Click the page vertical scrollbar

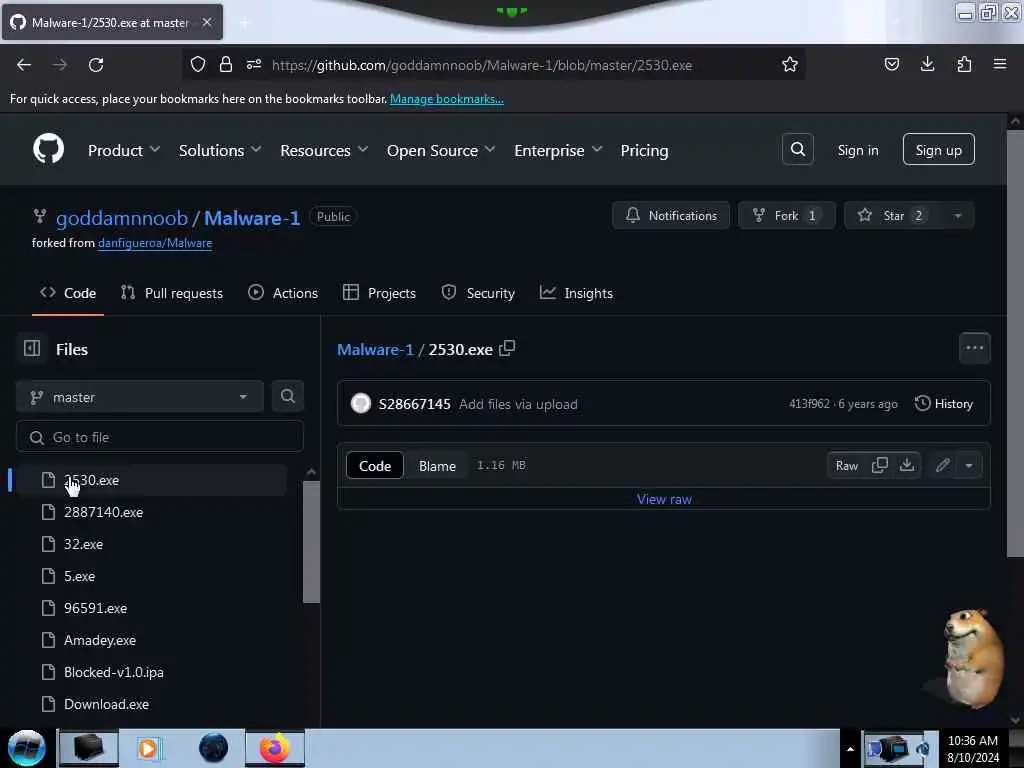[1015, 344]
